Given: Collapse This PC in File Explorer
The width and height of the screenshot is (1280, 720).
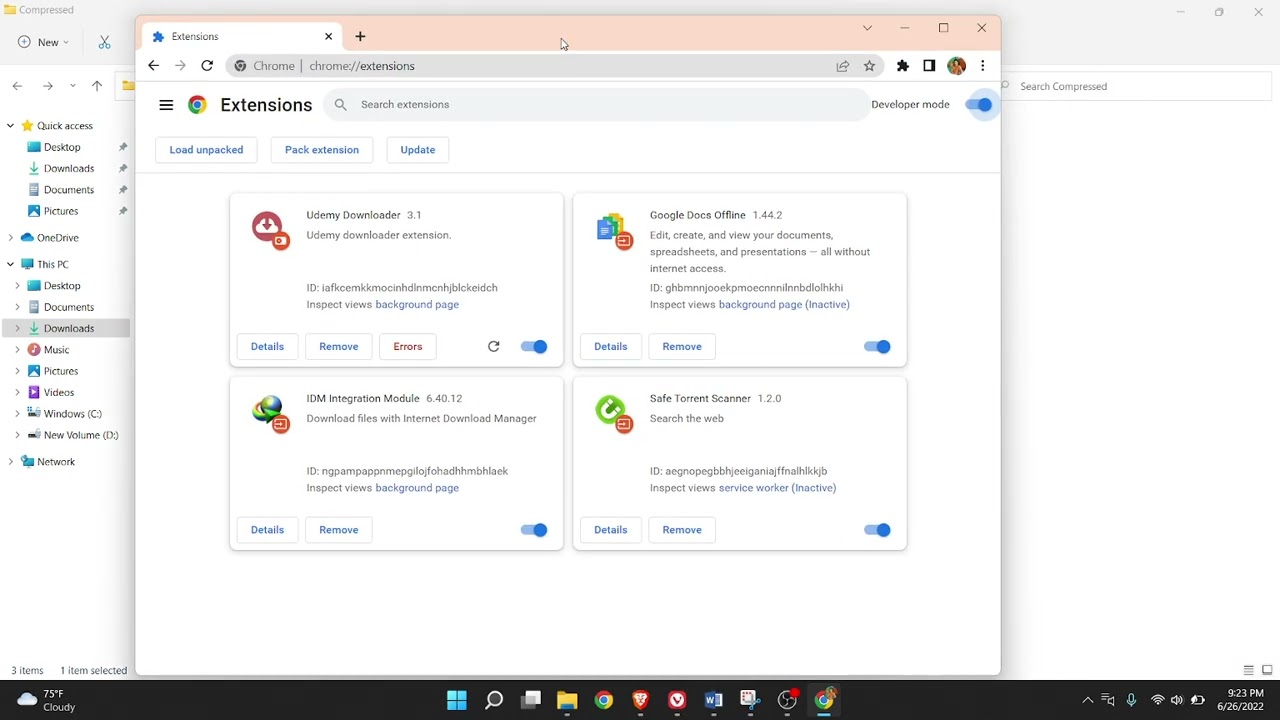Looking at the screenshot, I should click(x=10, y=265).
